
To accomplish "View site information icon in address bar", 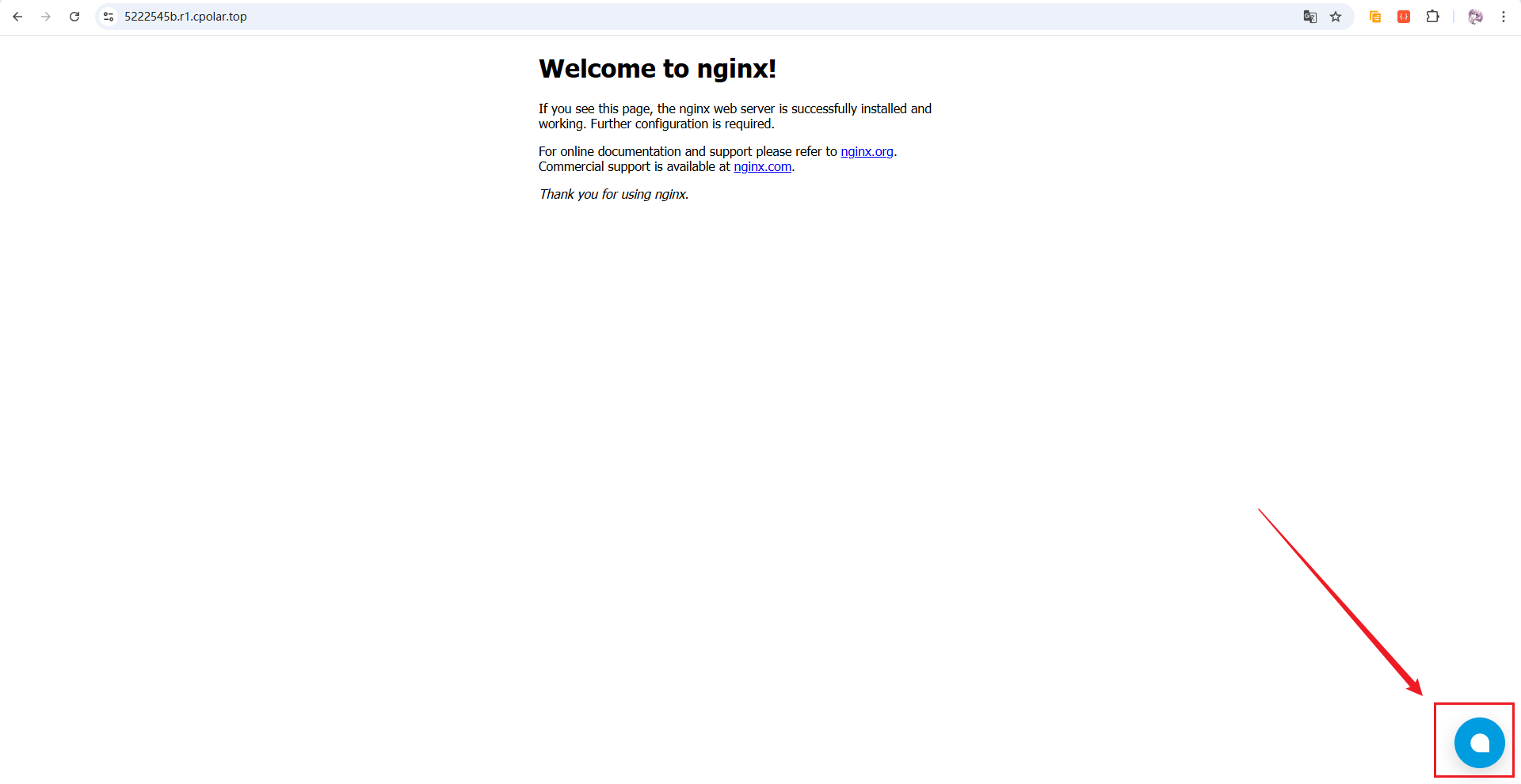I will coord(109,17).
